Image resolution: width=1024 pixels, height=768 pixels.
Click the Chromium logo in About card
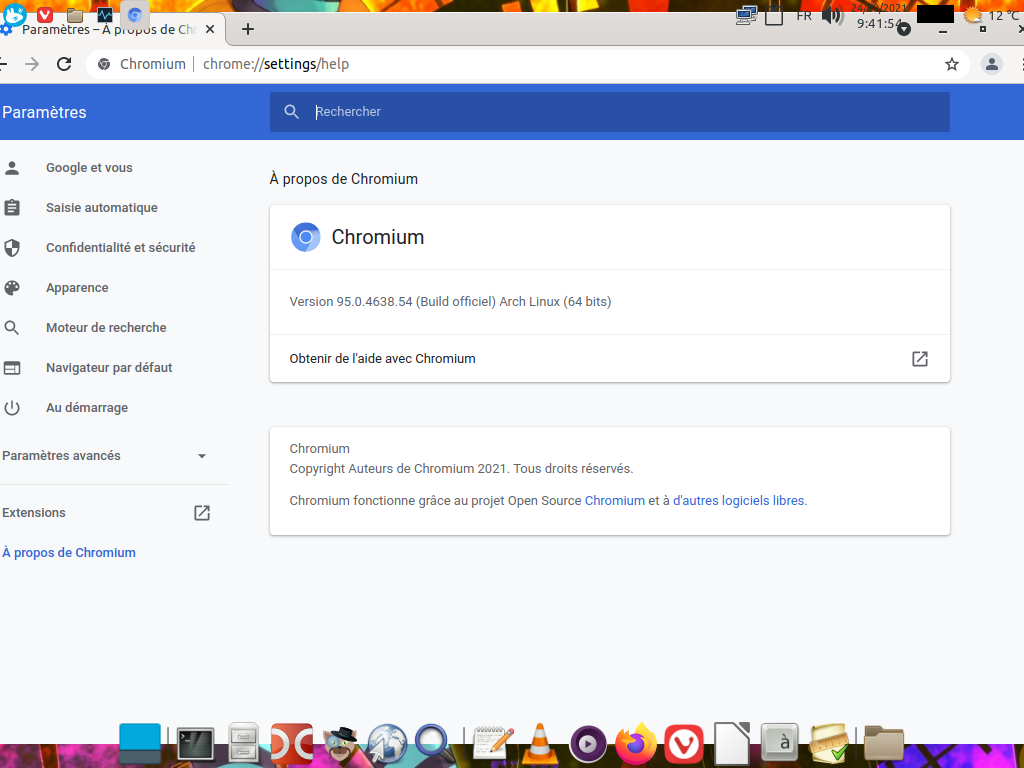[x=305, y=237]
